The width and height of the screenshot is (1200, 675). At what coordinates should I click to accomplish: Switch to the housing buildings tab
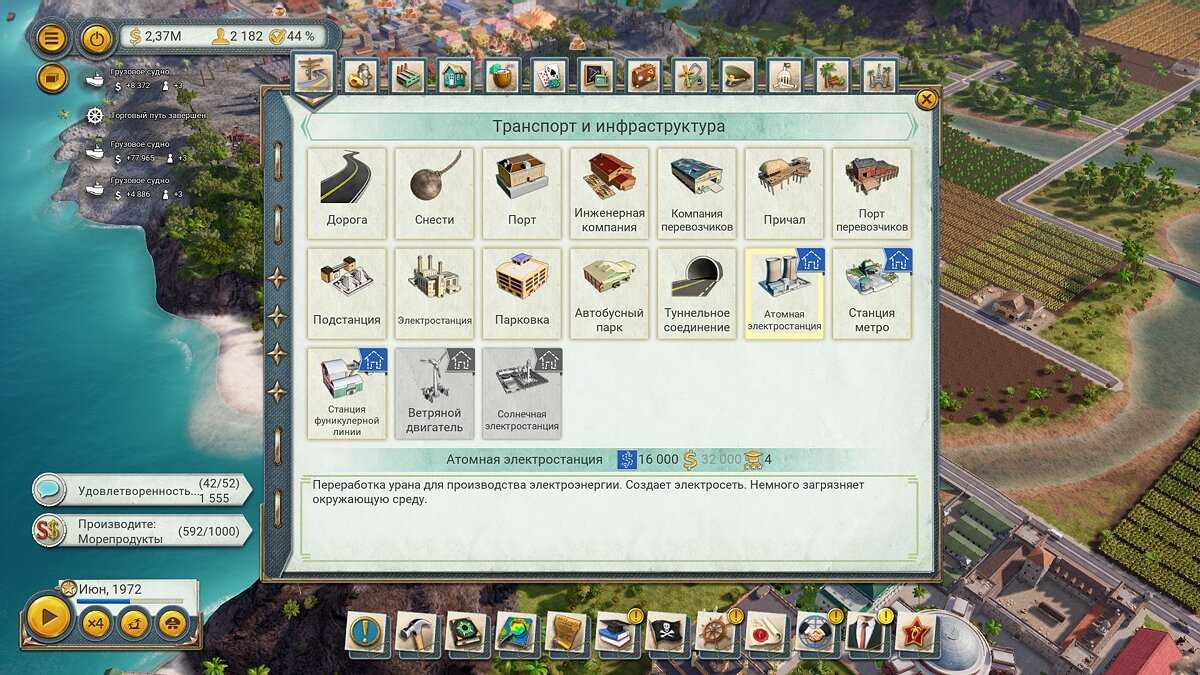[455, 75]
